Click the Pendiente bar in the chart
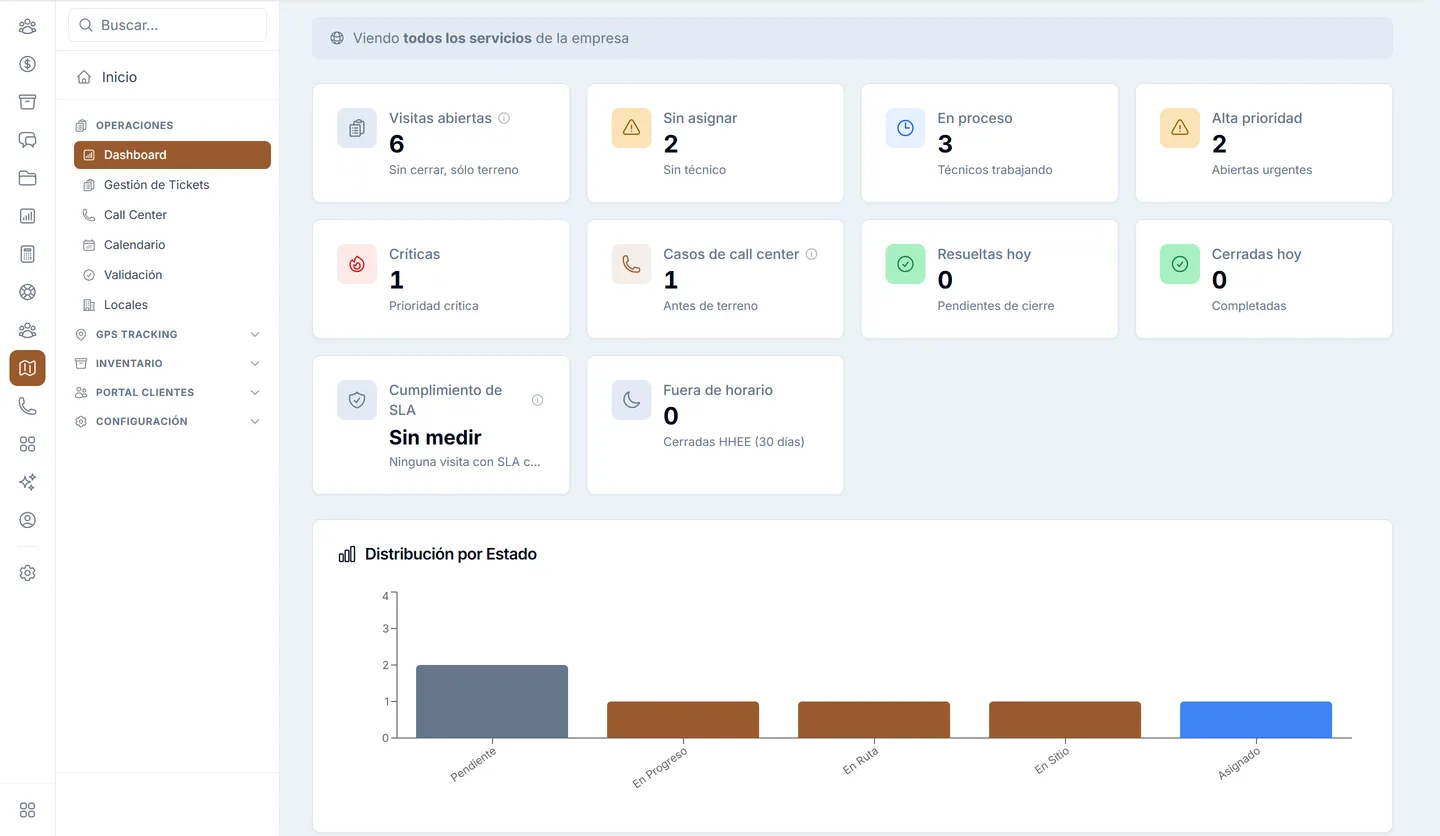Viewport: 1440px width, 836px height. pos(492,702)
